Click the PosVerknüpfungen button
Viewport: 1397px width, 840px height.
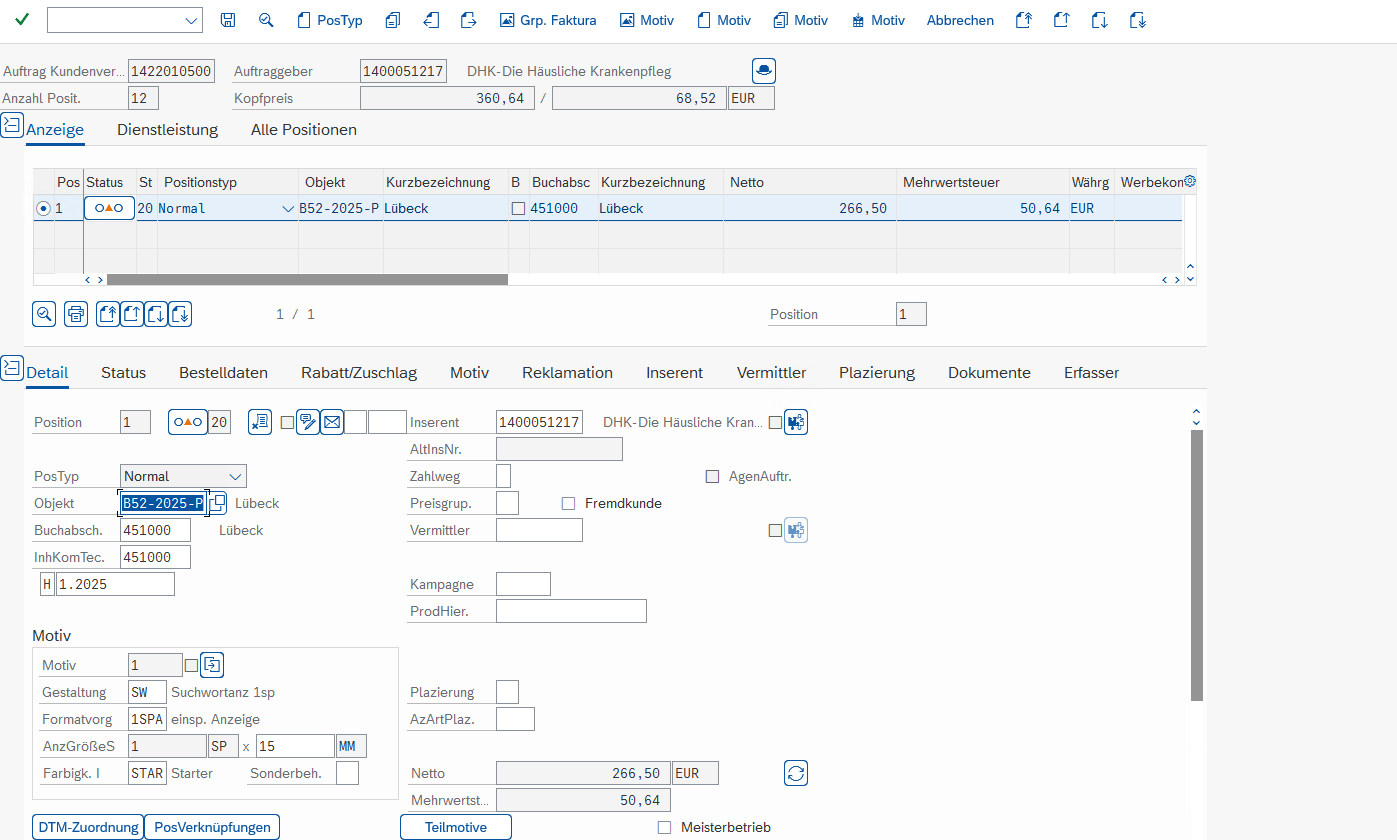pyautogui.click(x=212, y=827)
